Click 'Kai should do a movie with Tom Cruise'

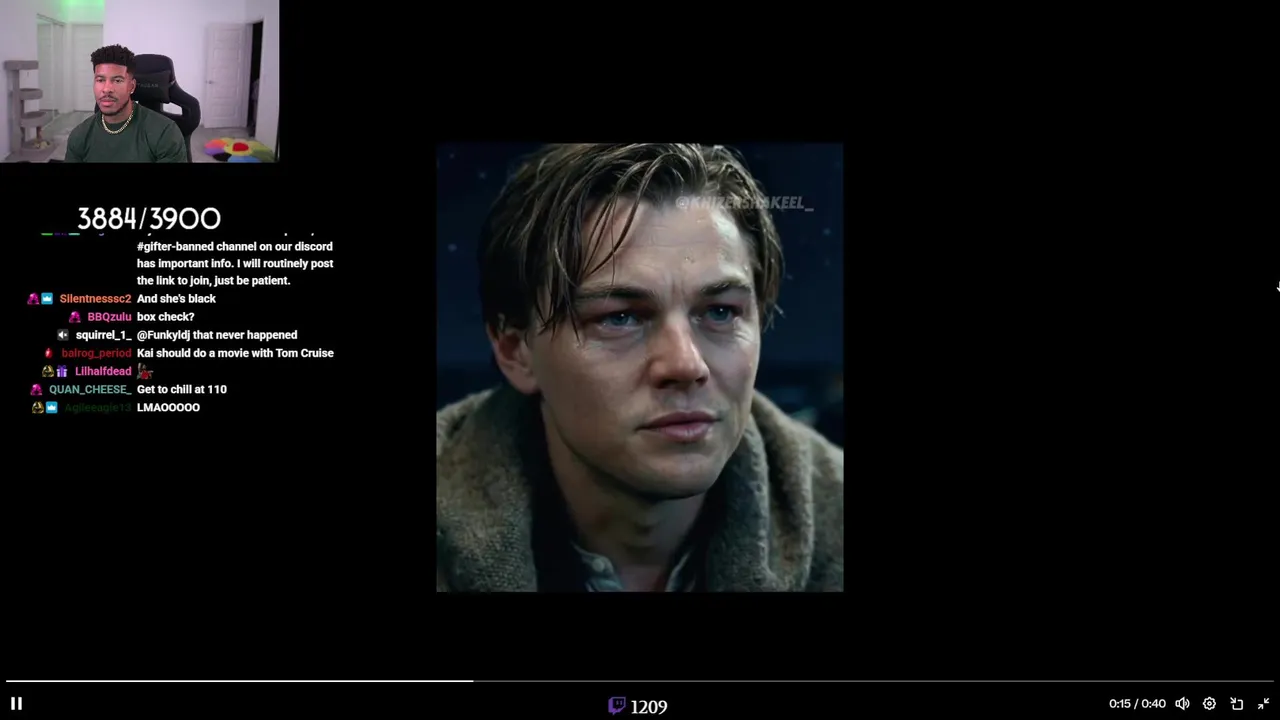[x=235, y=353]
